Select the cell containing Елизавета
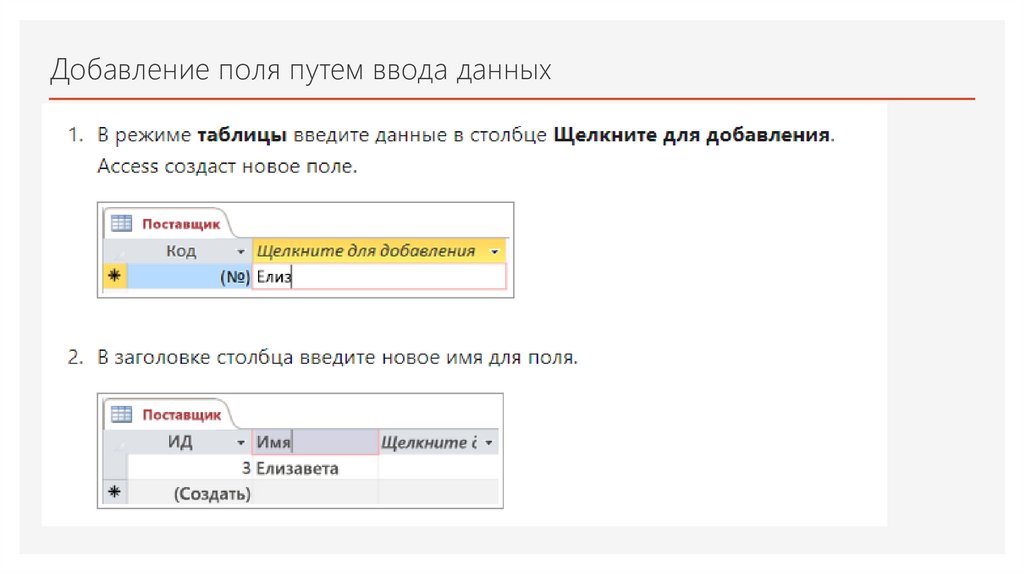 click(315, 468)
